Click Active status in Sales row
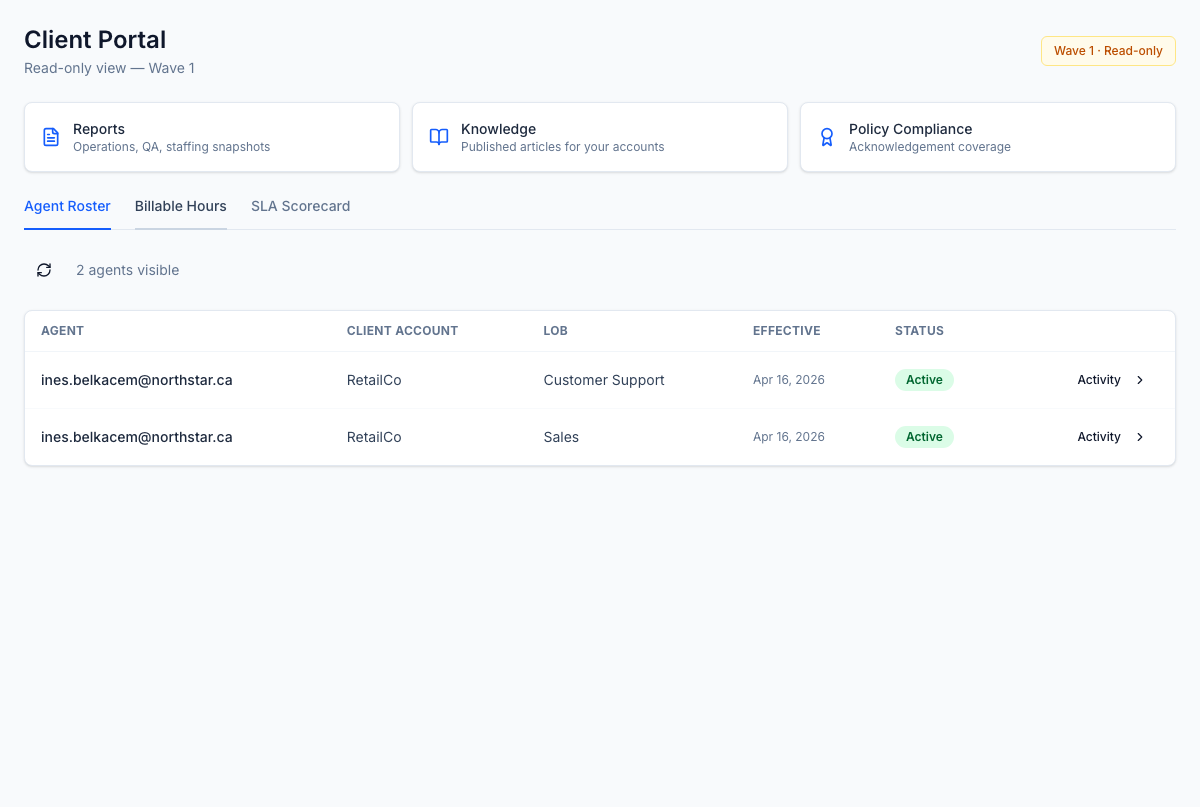The image size is (1200, 807). click(924, 437)
